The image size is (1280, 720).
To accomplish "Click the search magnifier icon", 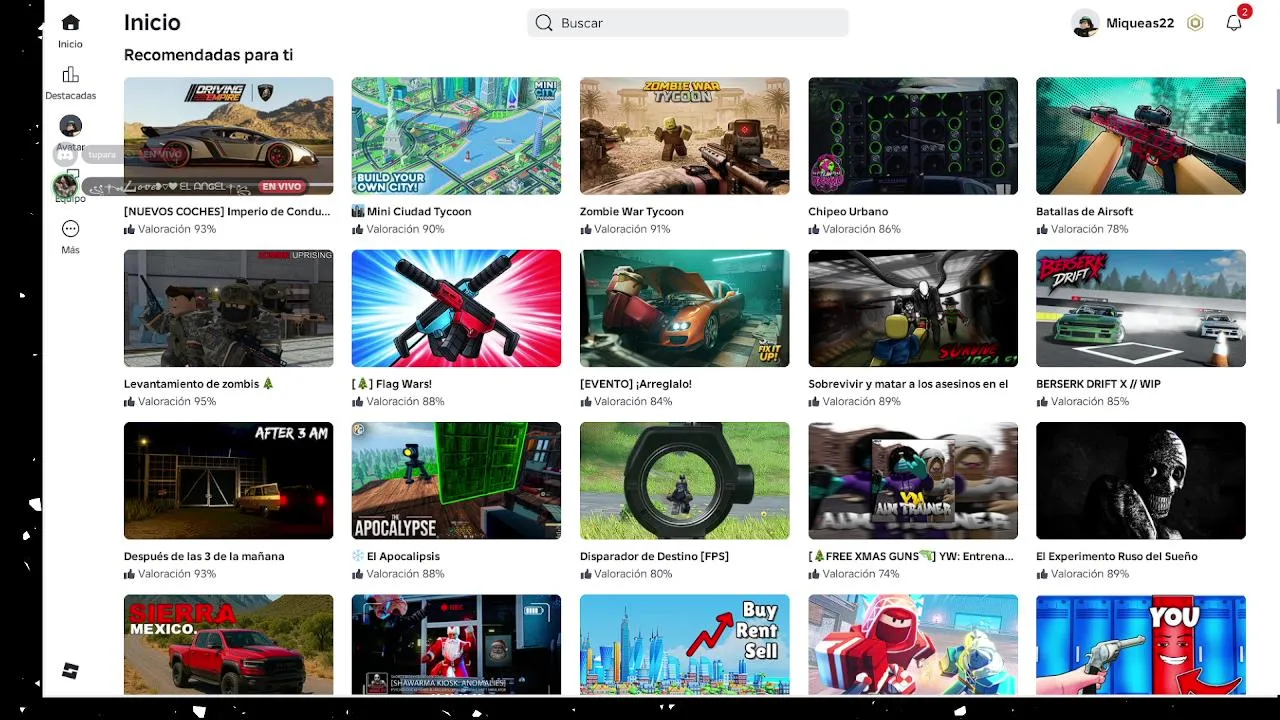I will (x=544, y=23).
